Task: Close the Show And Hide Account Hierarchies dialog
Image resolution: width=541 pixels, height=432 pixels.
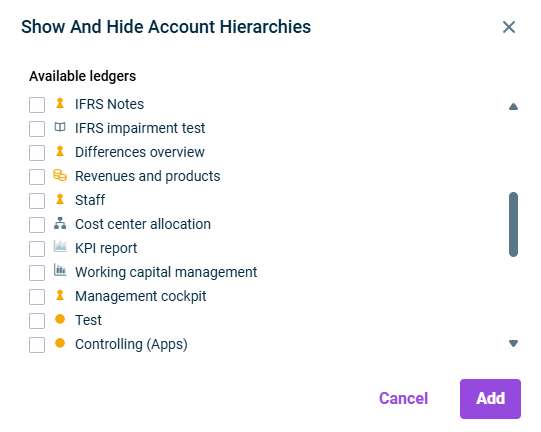Action: (509, 27)
